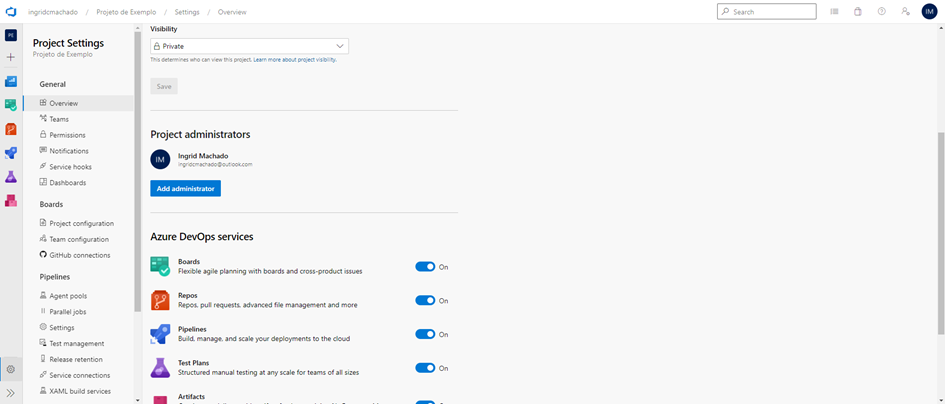This screenshot has height=404, width=945.
Task: Click the Overview breadcrumb
Action: [x=232, y=12]
